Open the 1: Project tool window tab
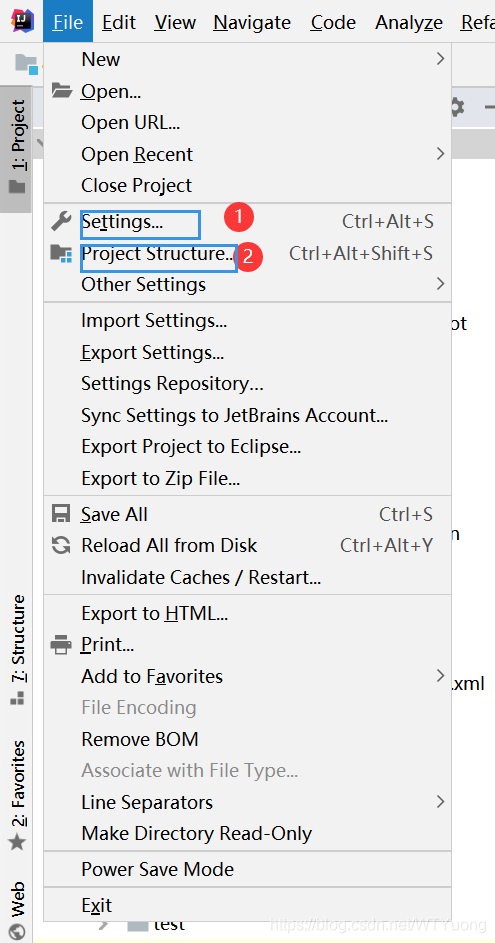495x943 pixels. coord(17,147)
